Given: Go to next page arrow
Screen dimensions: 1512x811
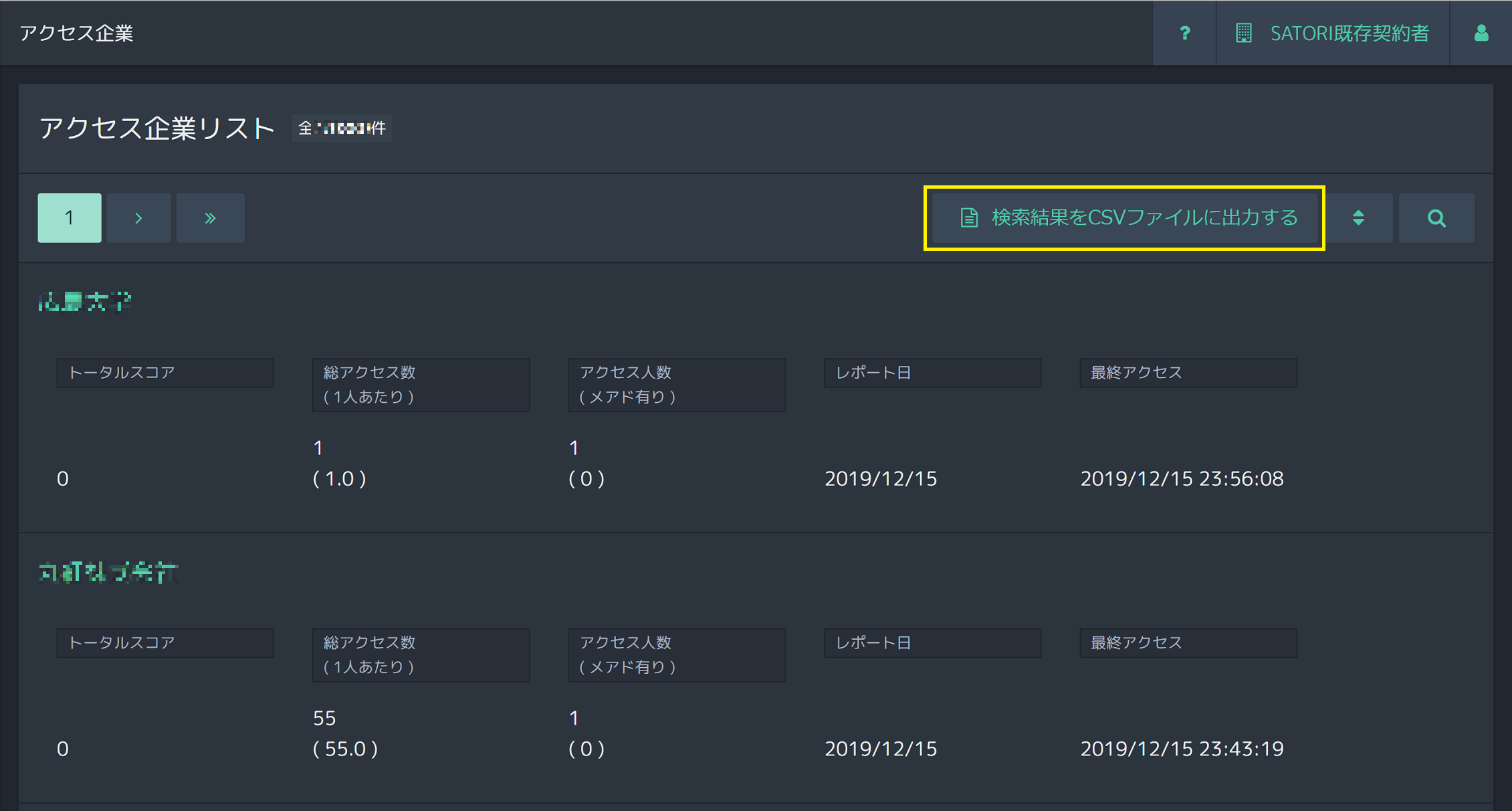Looking at the screenshot, I should tap(138, 218).
